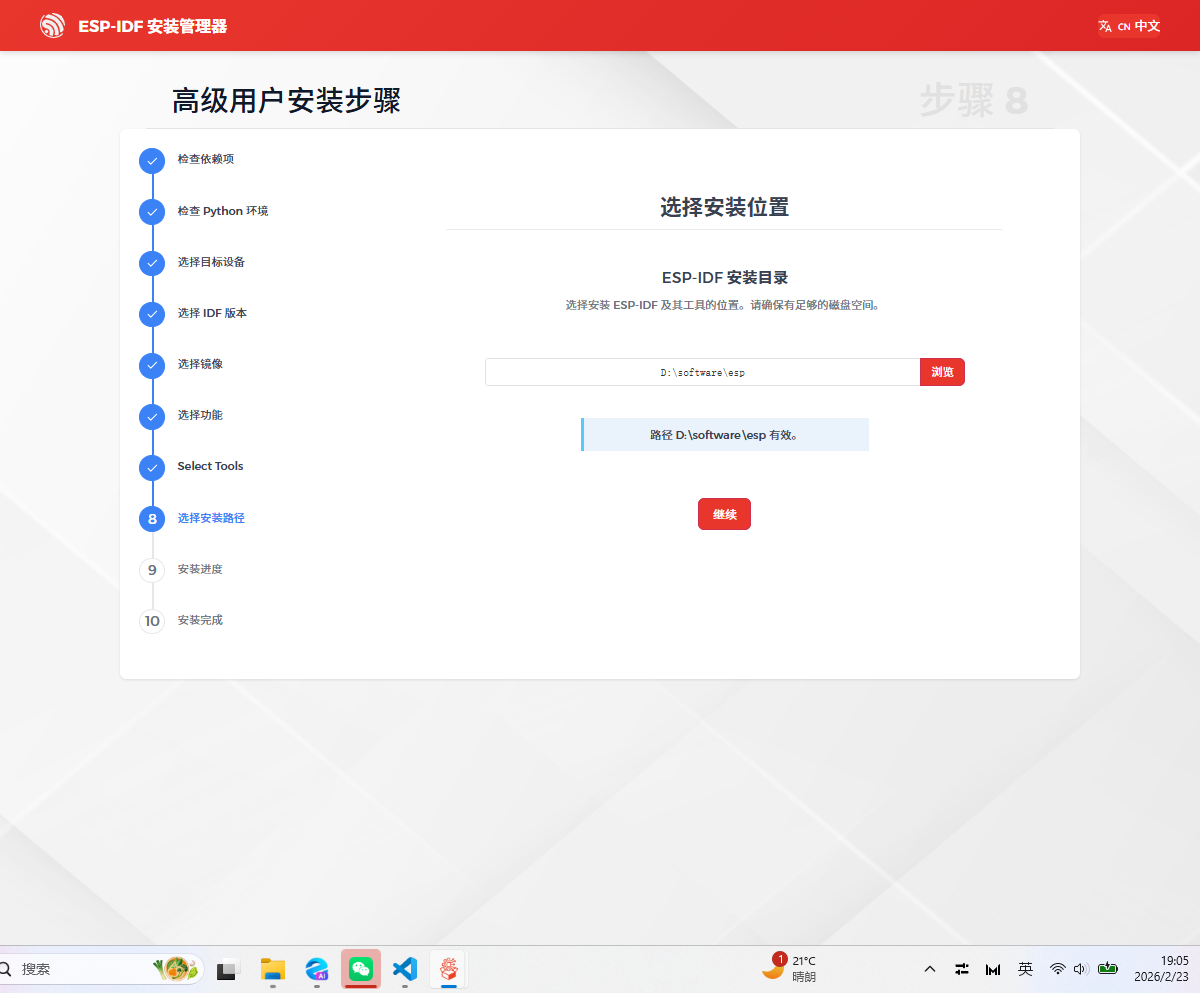Go to the 选择目标设备 step label
Screen dimensions: 1200x993
coord(211,262)
